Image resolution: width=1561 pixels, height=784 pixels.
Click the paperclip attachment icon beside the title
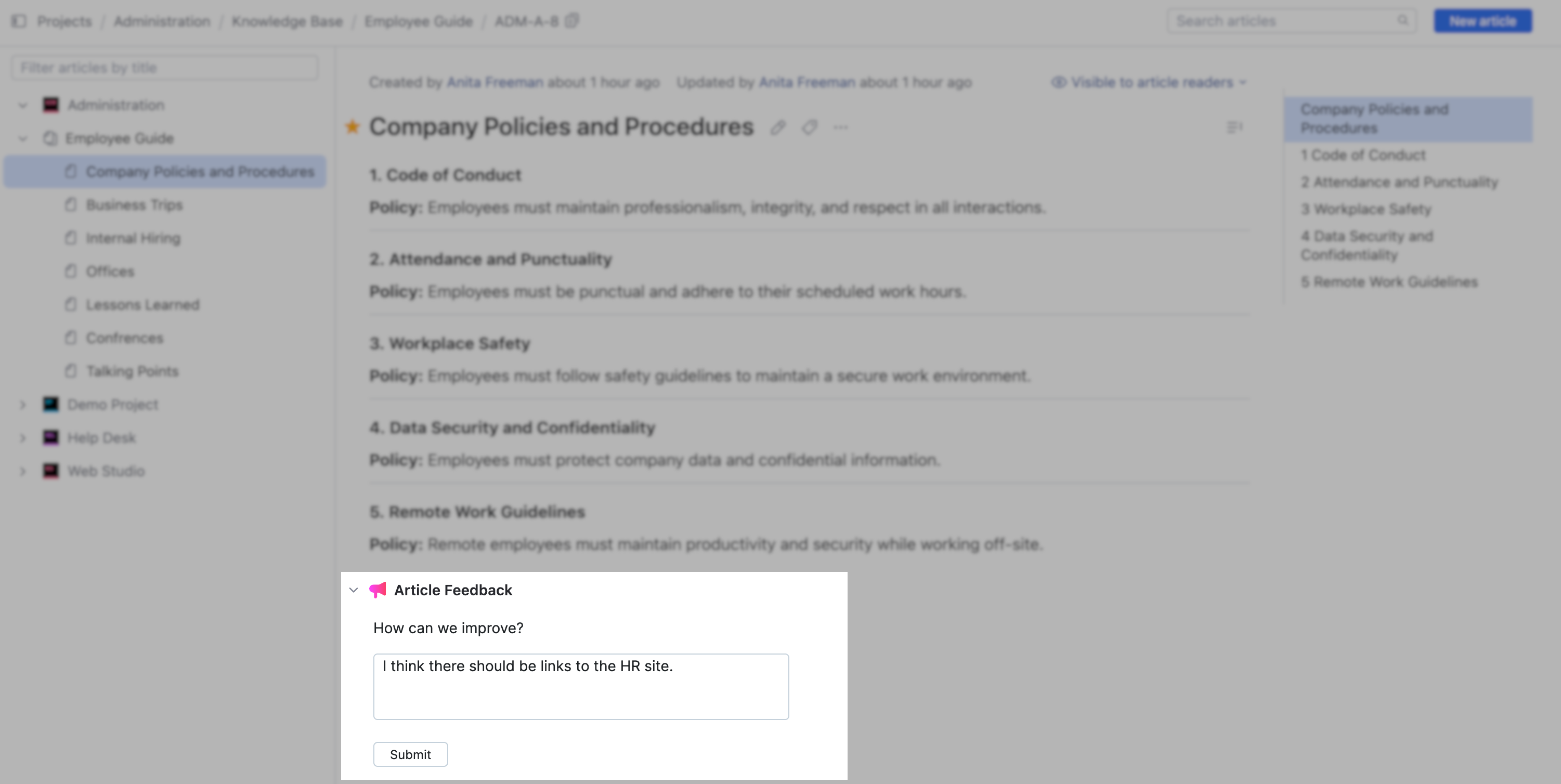(778, 128)
